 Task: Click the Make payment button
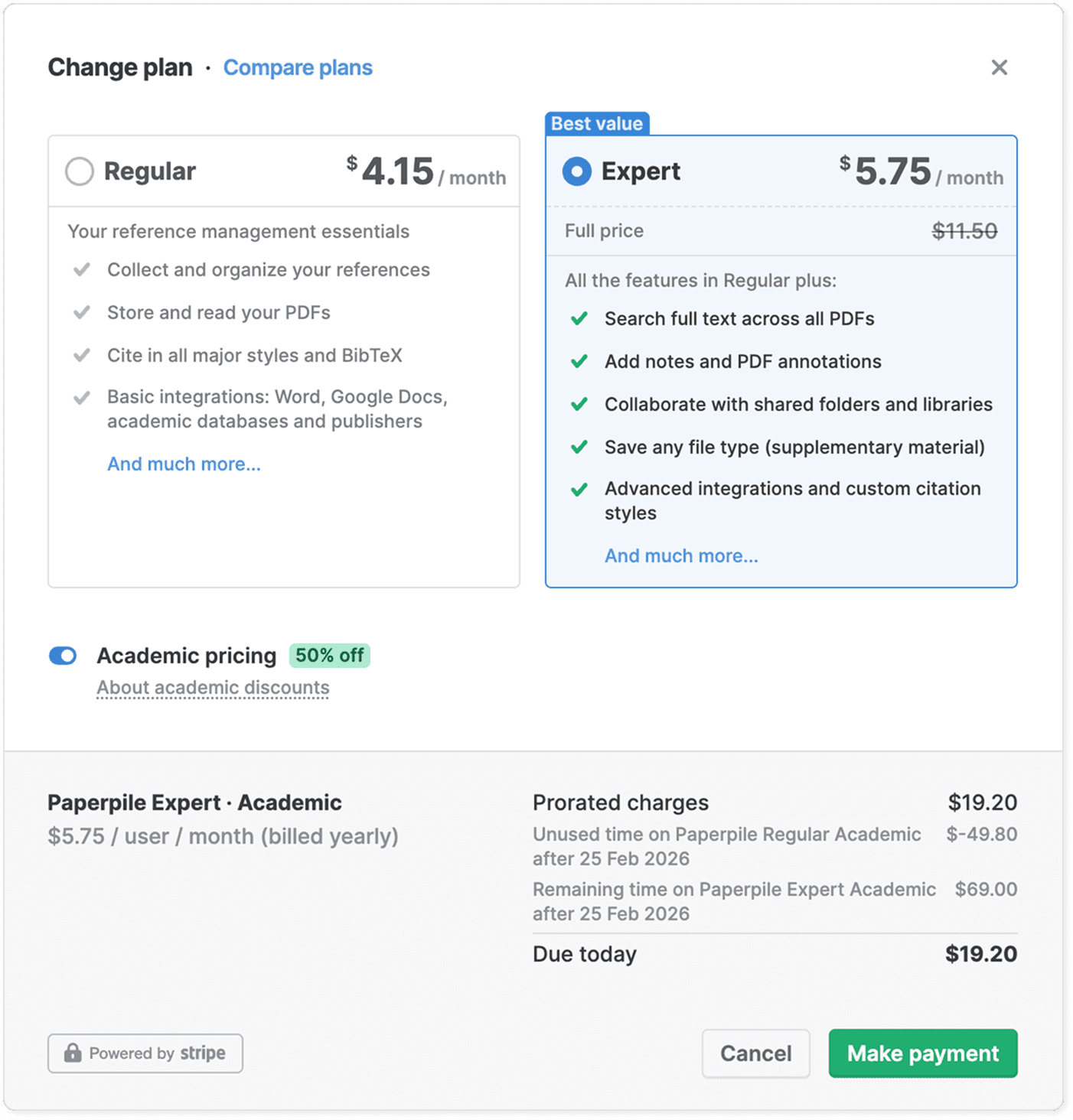pos(922,1053)
